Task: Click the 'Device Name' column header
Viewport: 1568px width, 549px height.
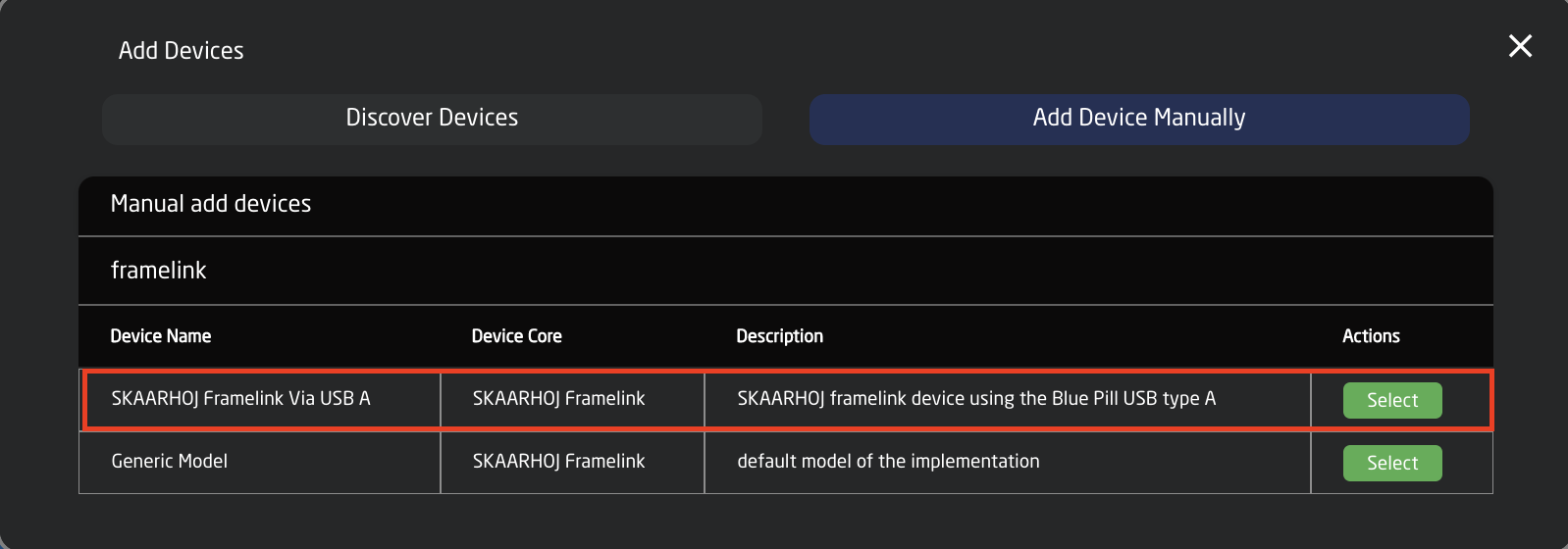Action: tap(161, 336)
